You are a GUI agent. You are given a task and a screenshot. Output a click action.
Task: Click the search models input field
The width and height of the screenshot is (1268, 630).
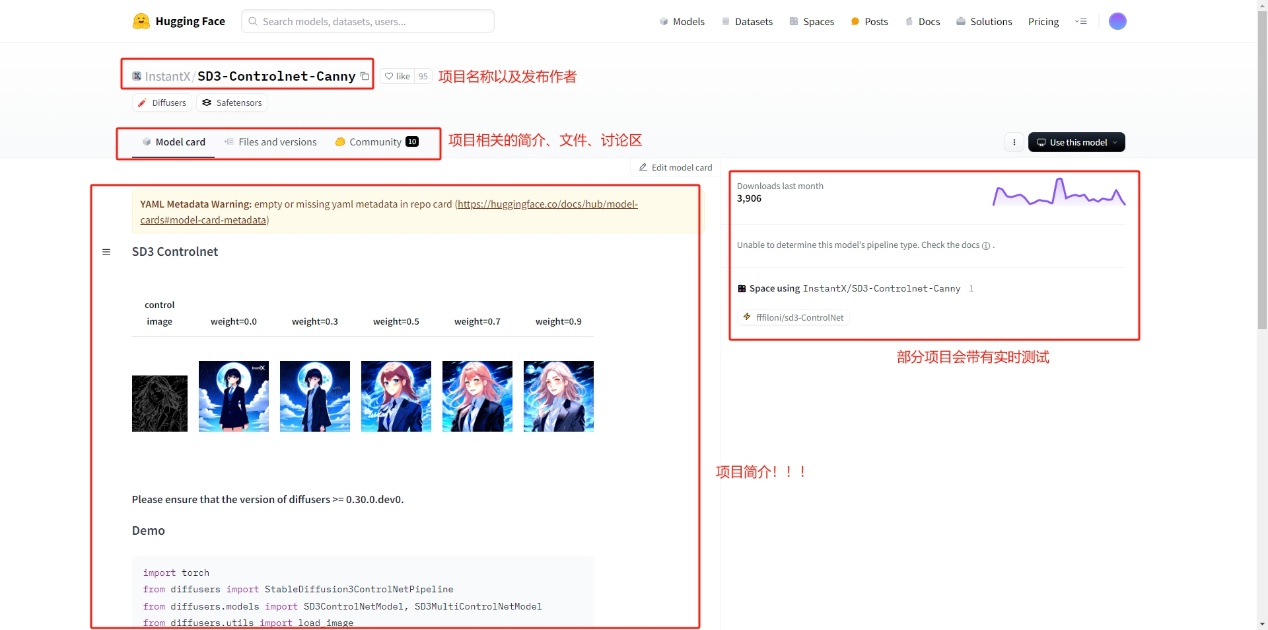click(368, 21)
